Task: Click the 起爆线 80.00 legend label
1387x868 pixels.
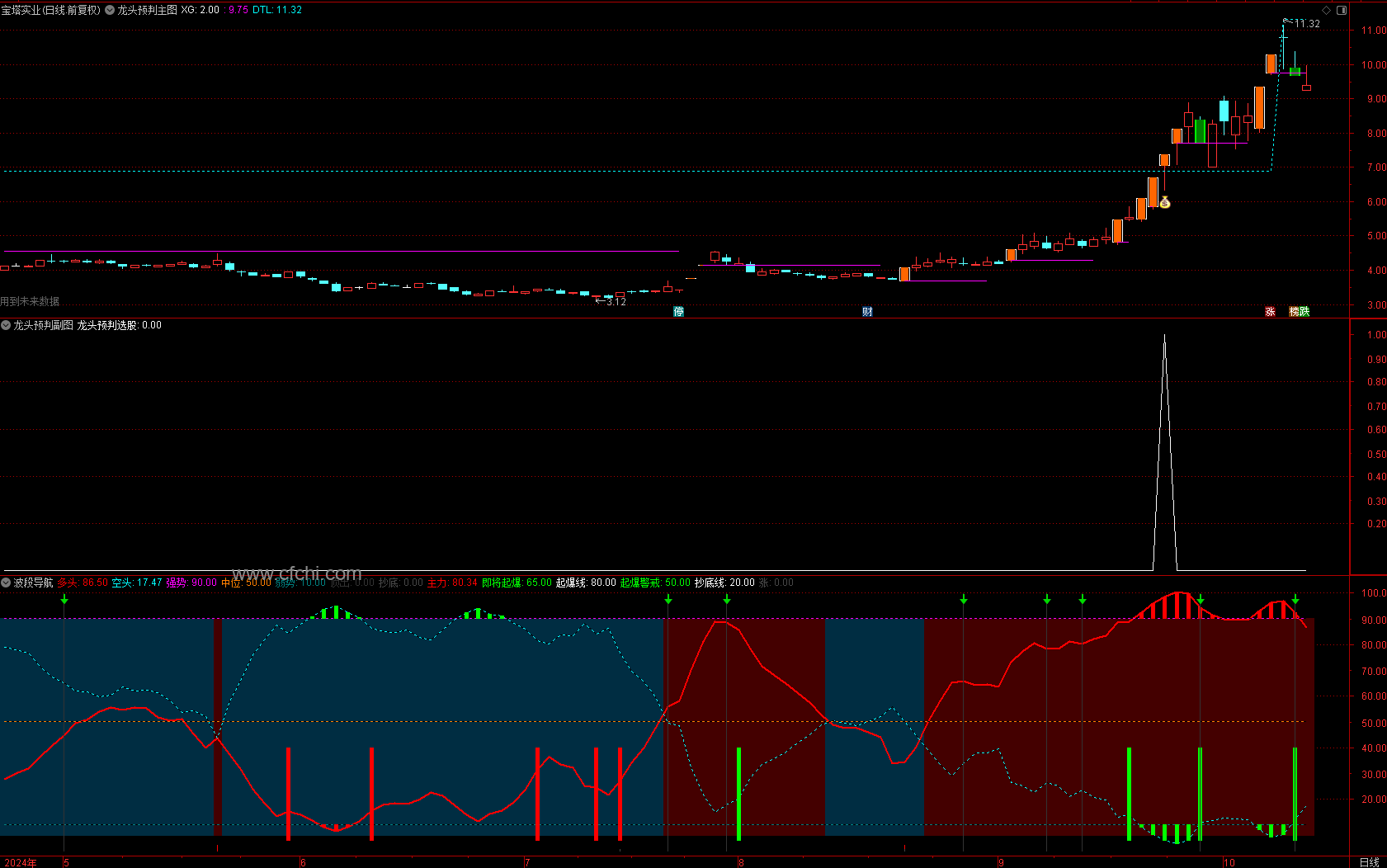Action: (x=586, y=583)
